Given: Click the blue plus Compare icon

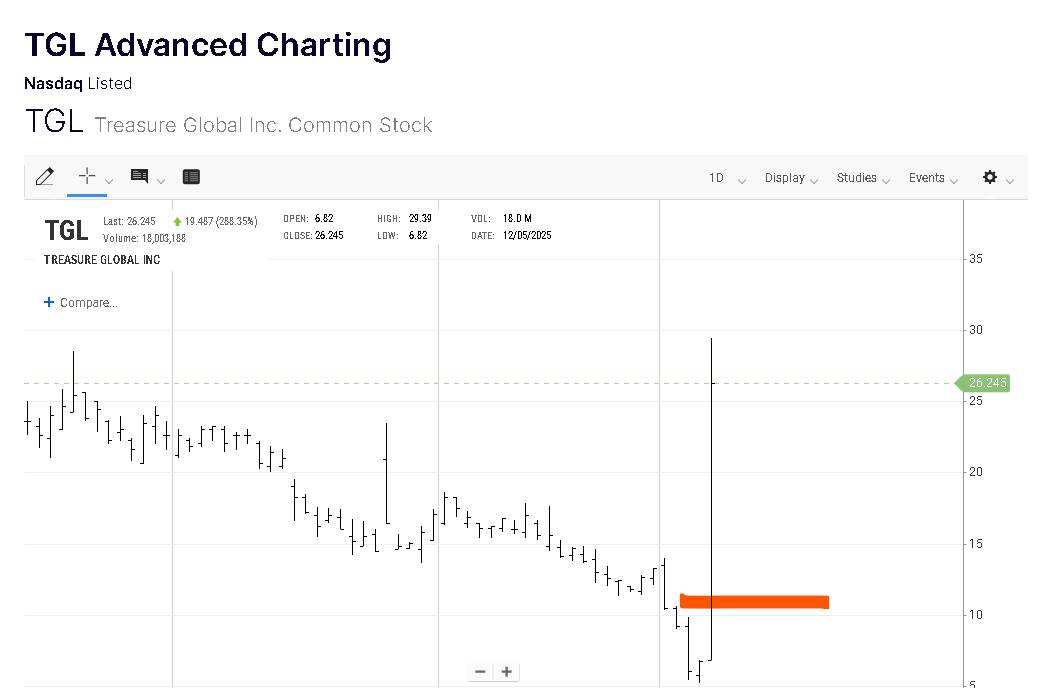Looking at the screenshot, I should tap(49, 302).
